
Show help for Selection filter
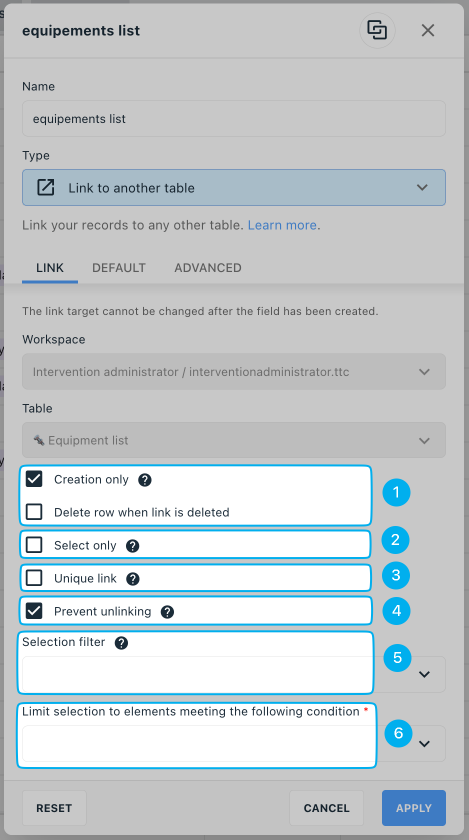pyautogui.click(x=122, y=642)
